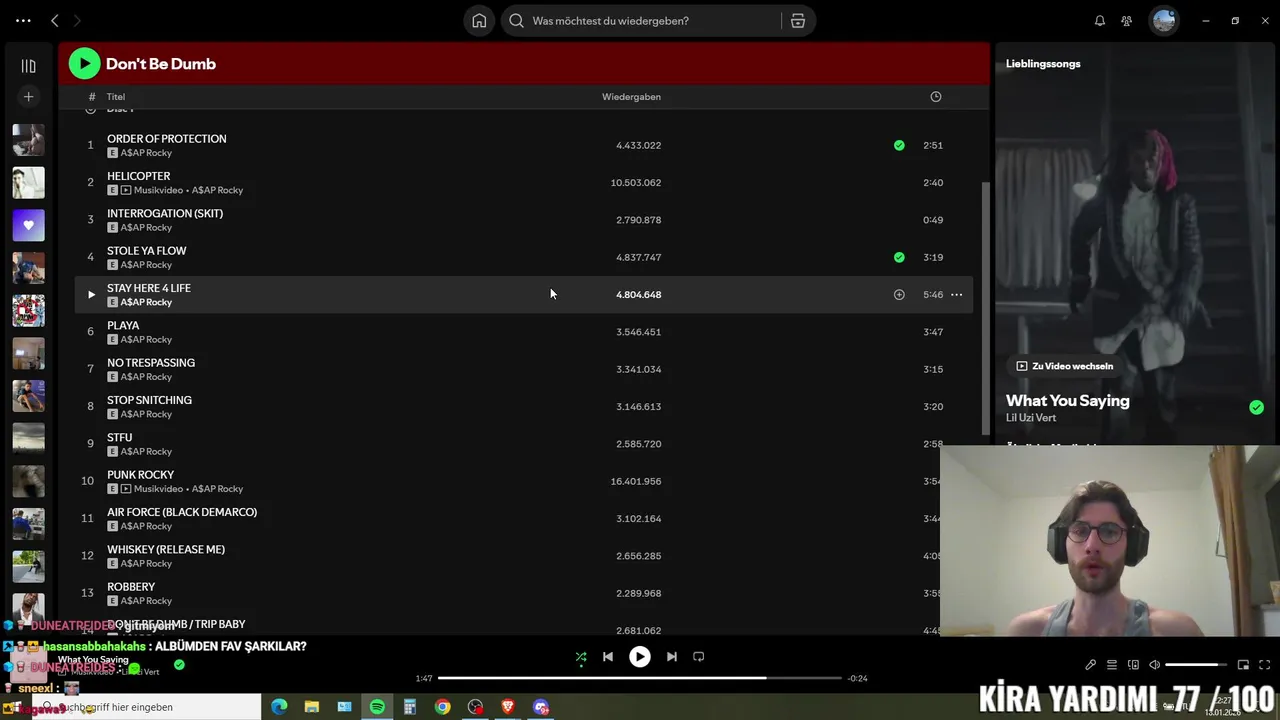Click play count 16.401.956
Image resolution: width=1280 pixels, height=720 pixels.
point(636,481)
